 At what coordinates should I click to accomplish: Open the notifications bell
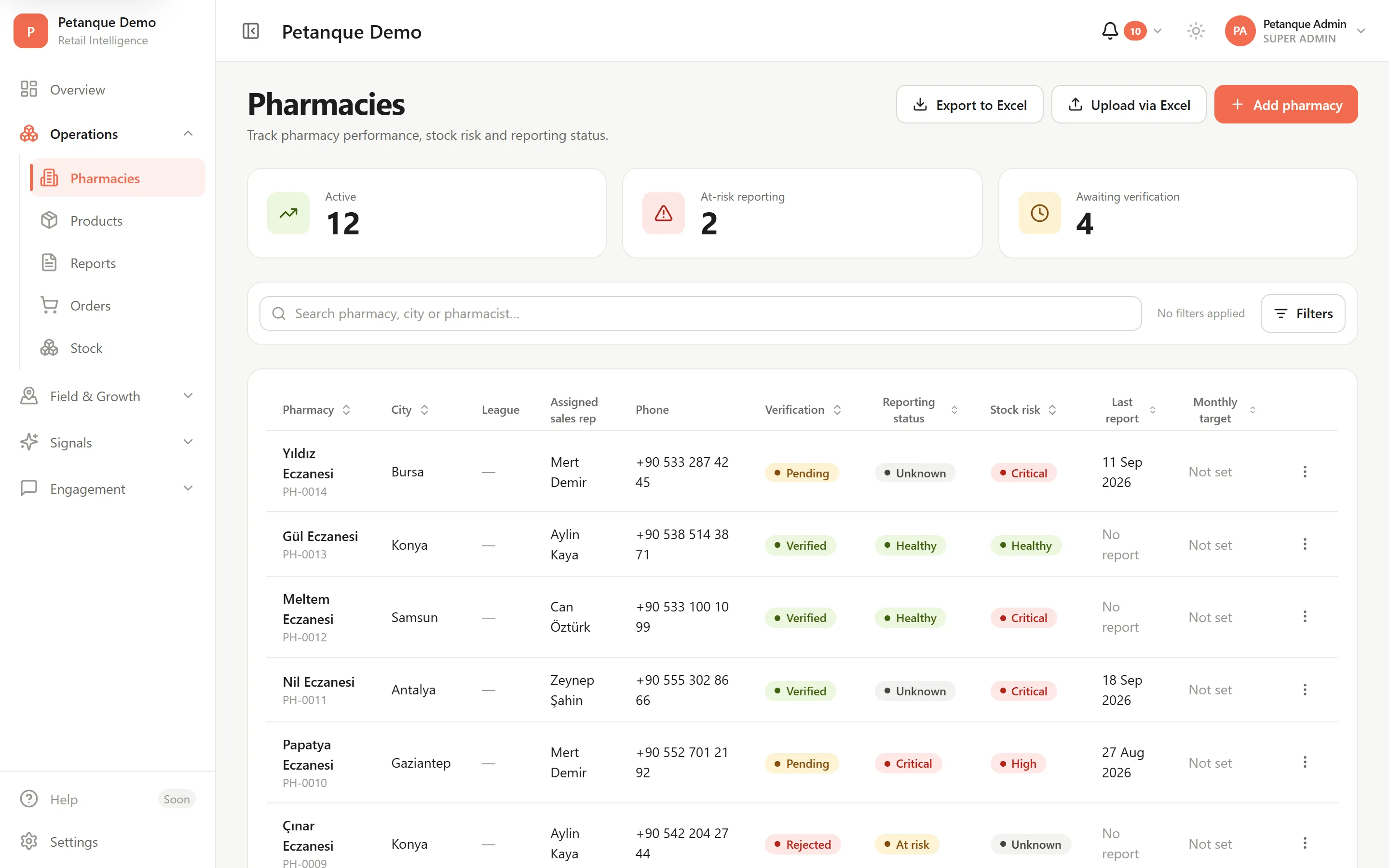(1109, 31)
